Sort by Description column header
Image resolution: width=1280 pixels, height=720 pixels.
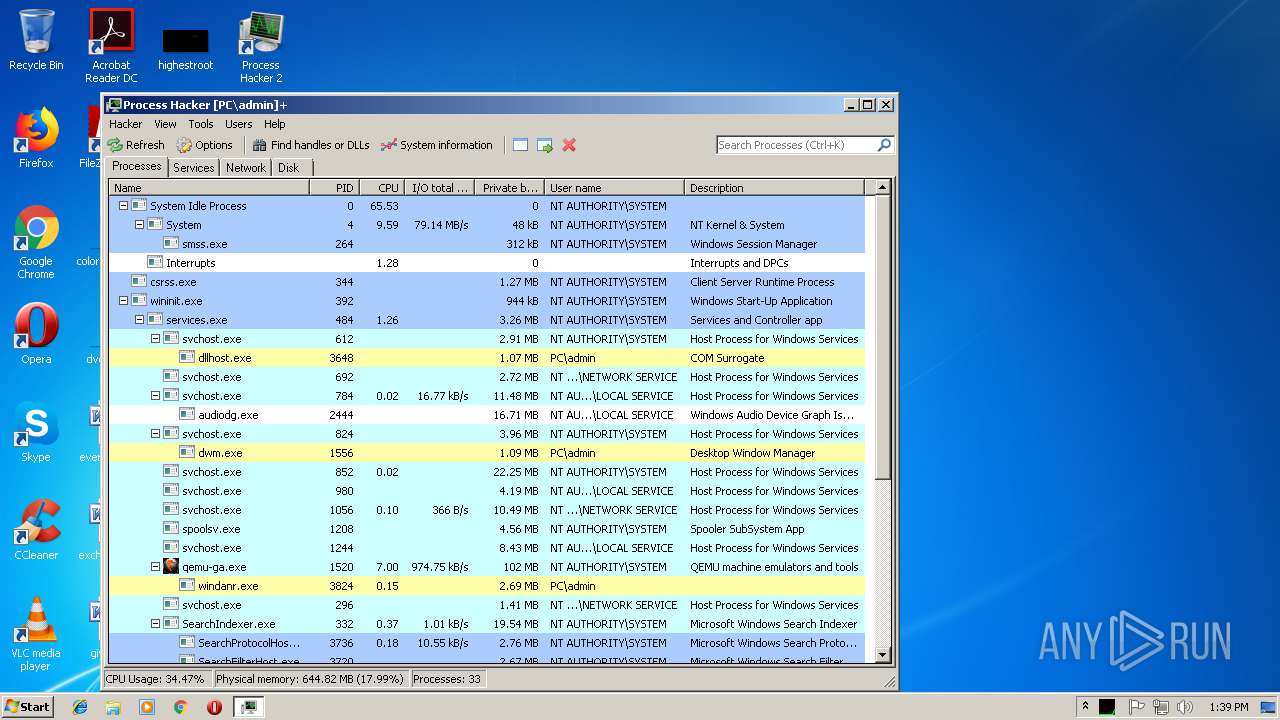[x=774, y=188]
